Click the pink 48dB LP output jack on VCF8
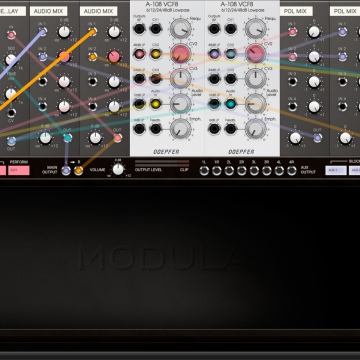This screenshot has width=360, height=360. click(139, 54)
